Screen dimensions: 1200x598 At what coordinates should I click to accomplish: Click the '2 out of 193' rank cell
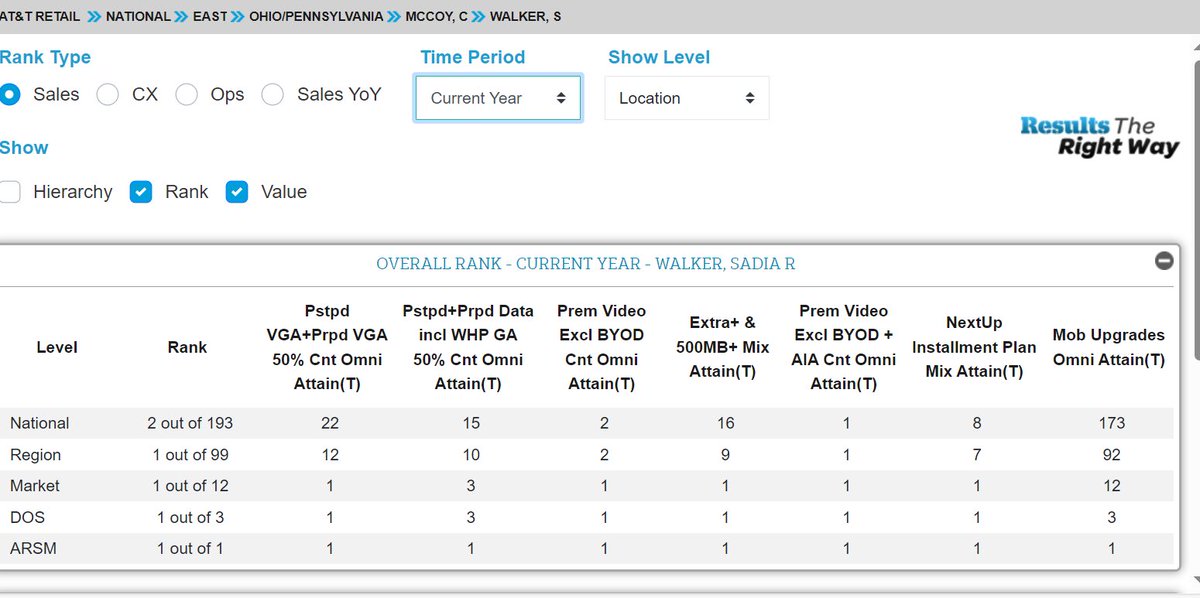pos(190,423)
